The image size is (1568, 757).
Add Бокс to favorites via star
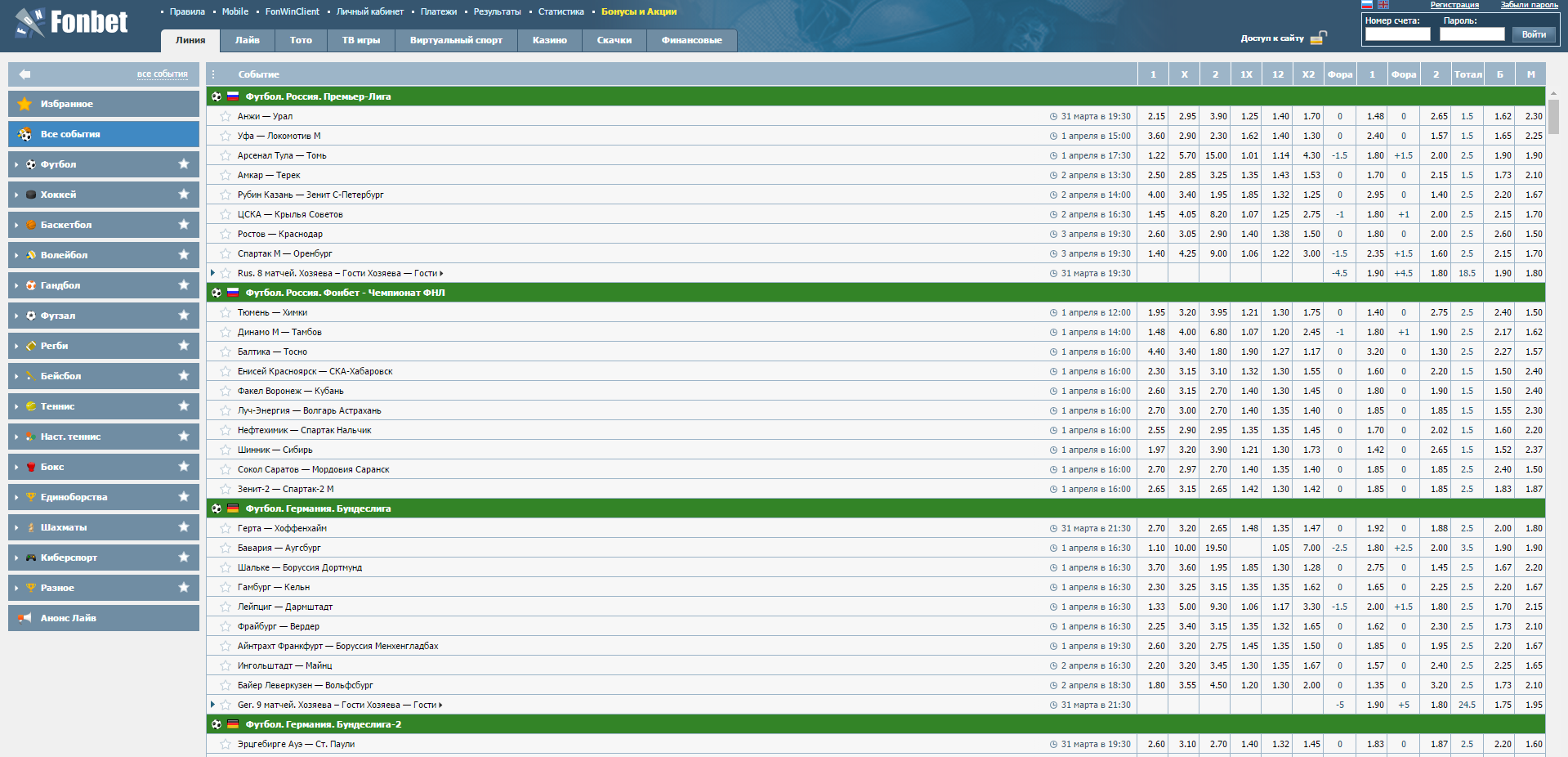tap(184, 467)
